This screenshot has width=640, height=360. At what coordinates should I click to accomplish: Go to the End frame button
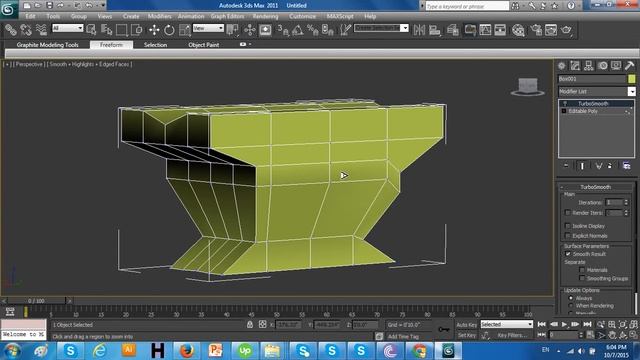(x=587, y=324)
